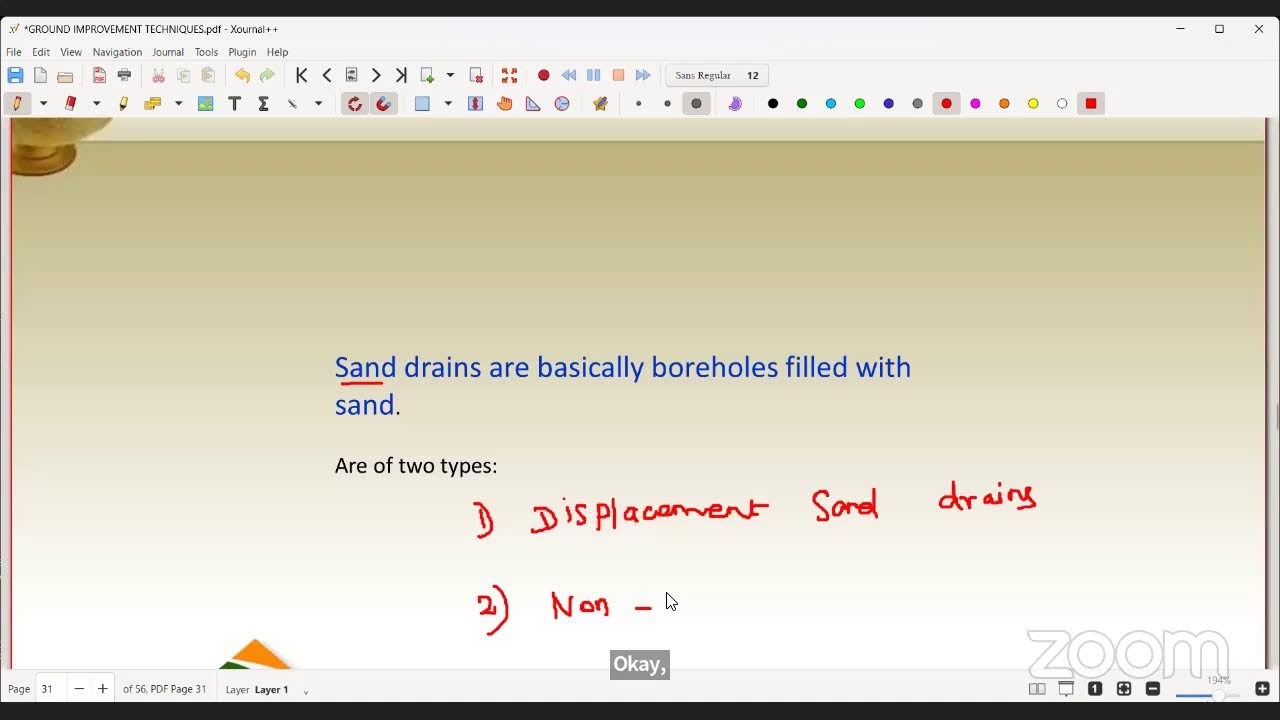This screenshot has width=1280, height=720.
Task: Click the Print icon
Action: click(x=124, y=75)
